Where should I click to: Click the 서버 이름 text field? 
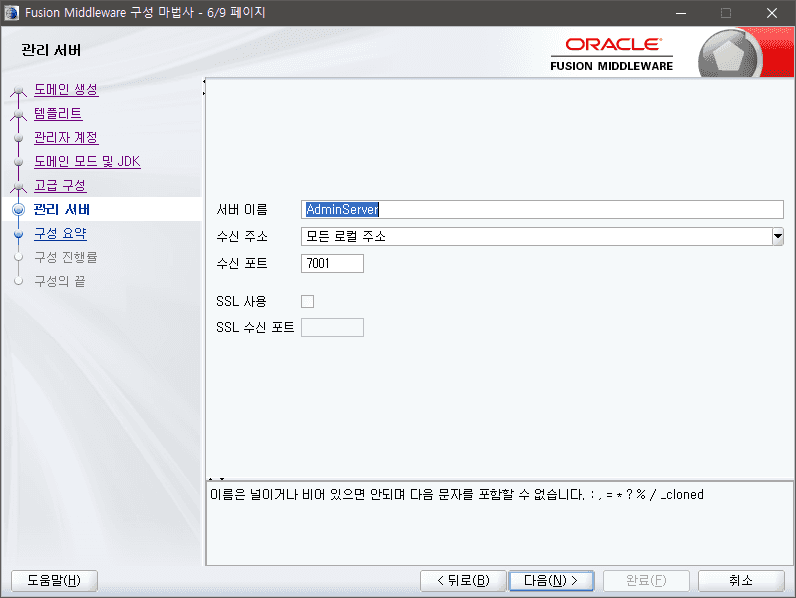[542, 210]
